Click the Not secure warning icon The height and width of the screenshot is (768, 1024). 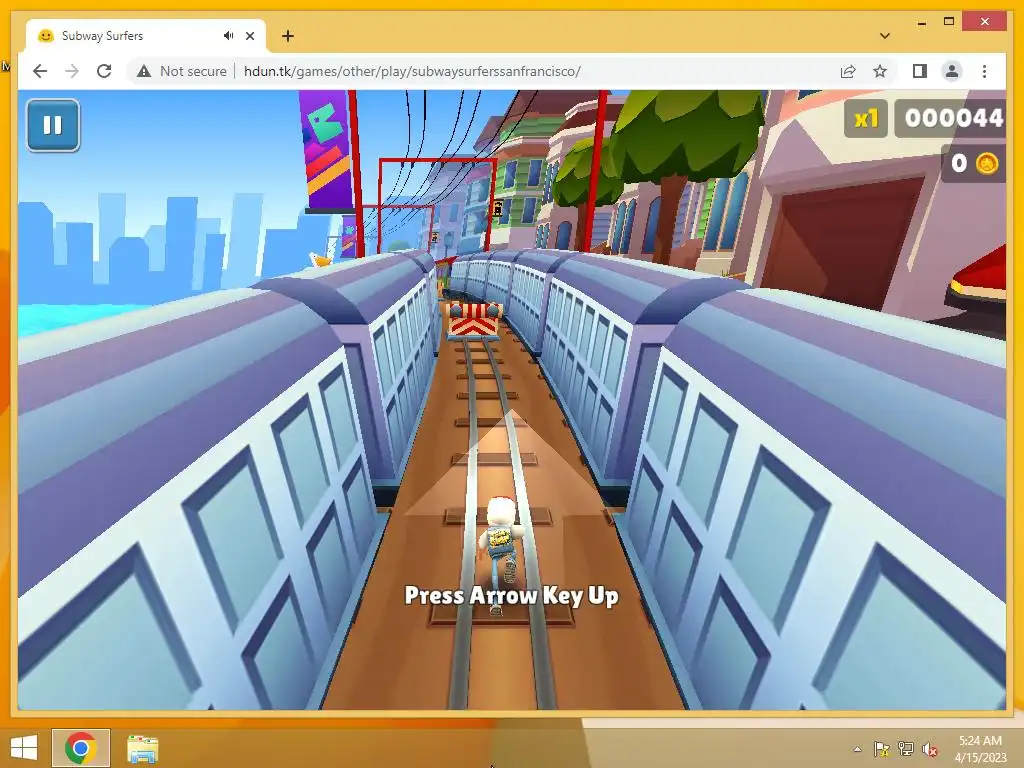[x=144, y=71]
